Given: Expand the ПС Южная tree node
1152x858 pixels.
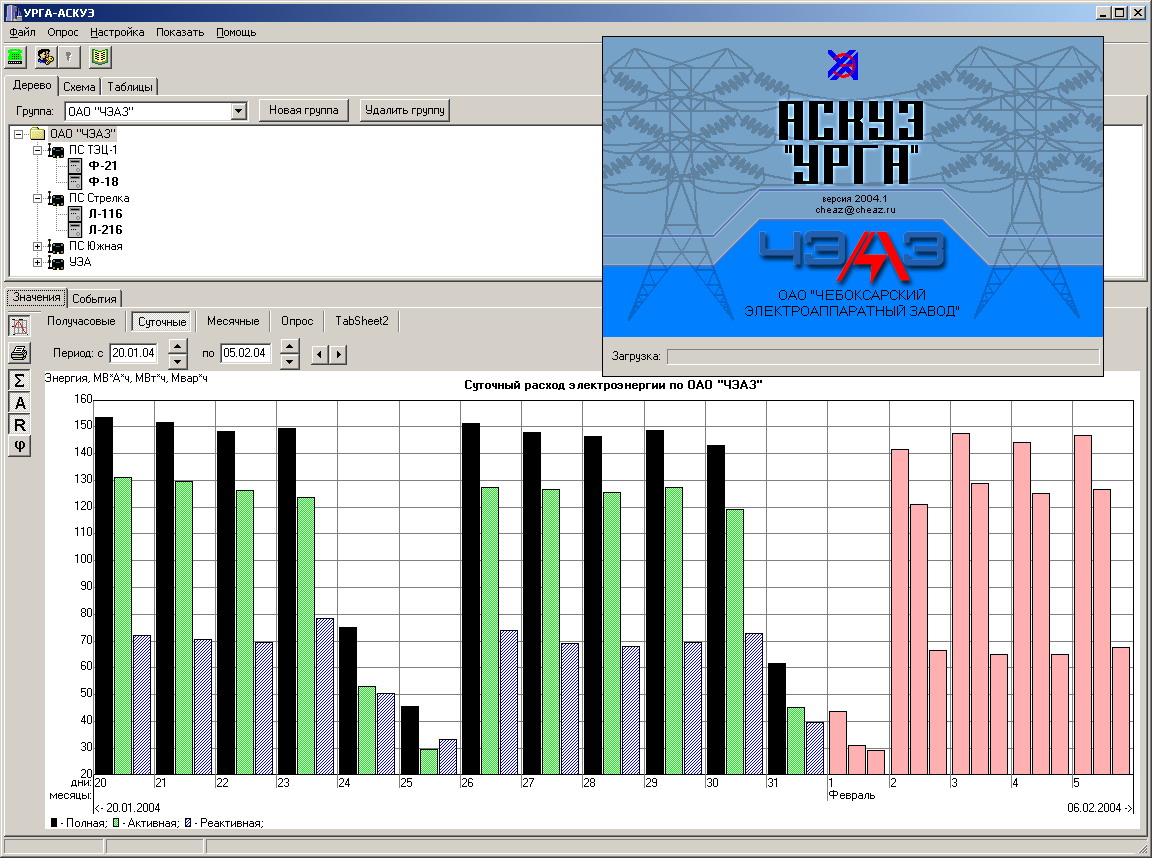Looking at the screenshot, I should pos(38,246).
